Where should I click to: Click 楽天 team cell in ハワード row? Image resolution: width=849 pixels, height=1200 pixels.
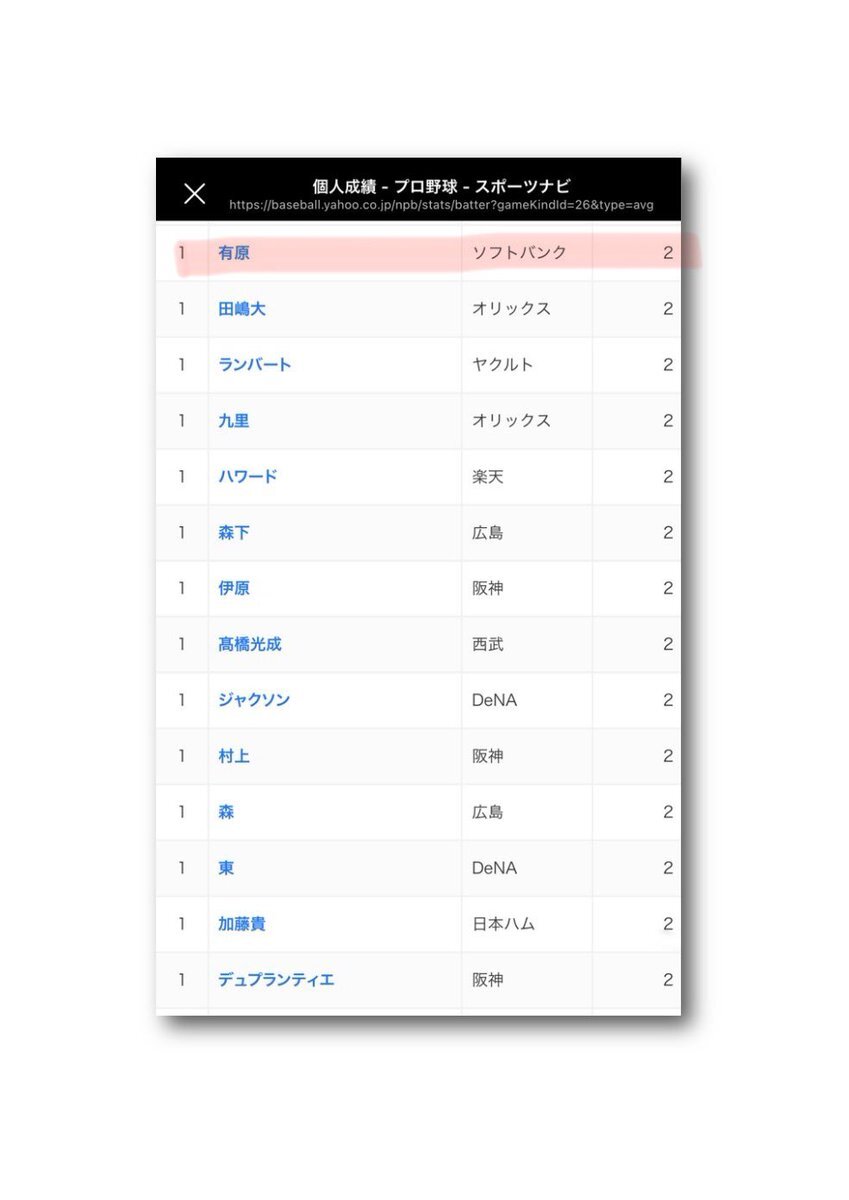point(527,477)
